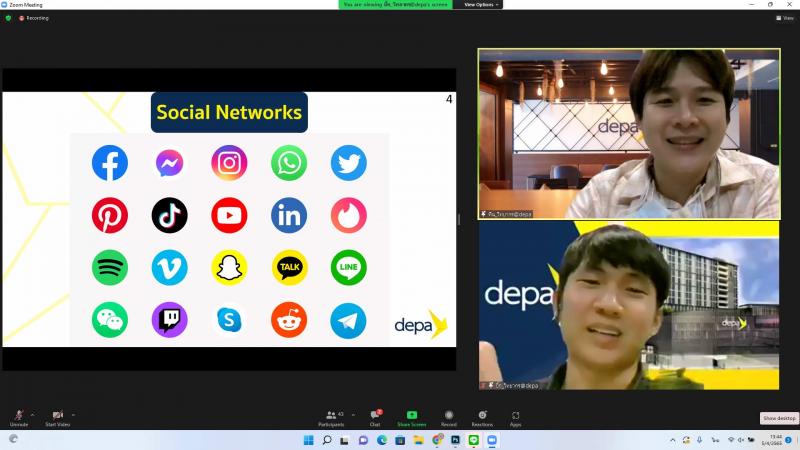Image resolution: width=800 pixels, height=450 pixels.
Task: Click the depa logo on the slide
Action: 421,324
